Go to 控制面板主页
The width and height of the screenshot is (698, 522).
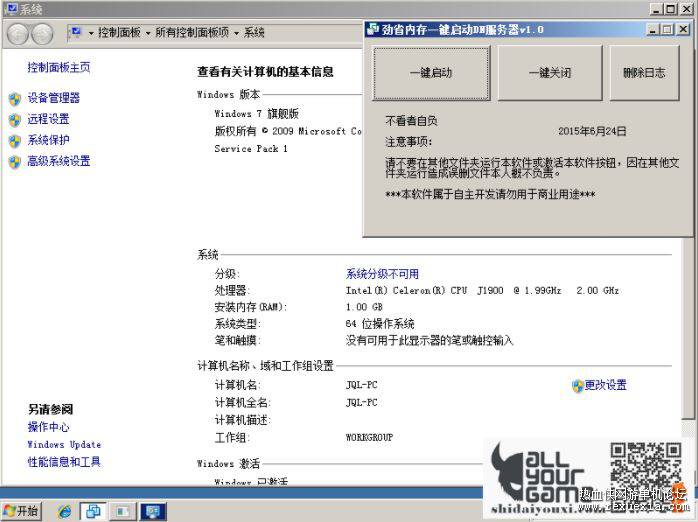pos(59,67)
